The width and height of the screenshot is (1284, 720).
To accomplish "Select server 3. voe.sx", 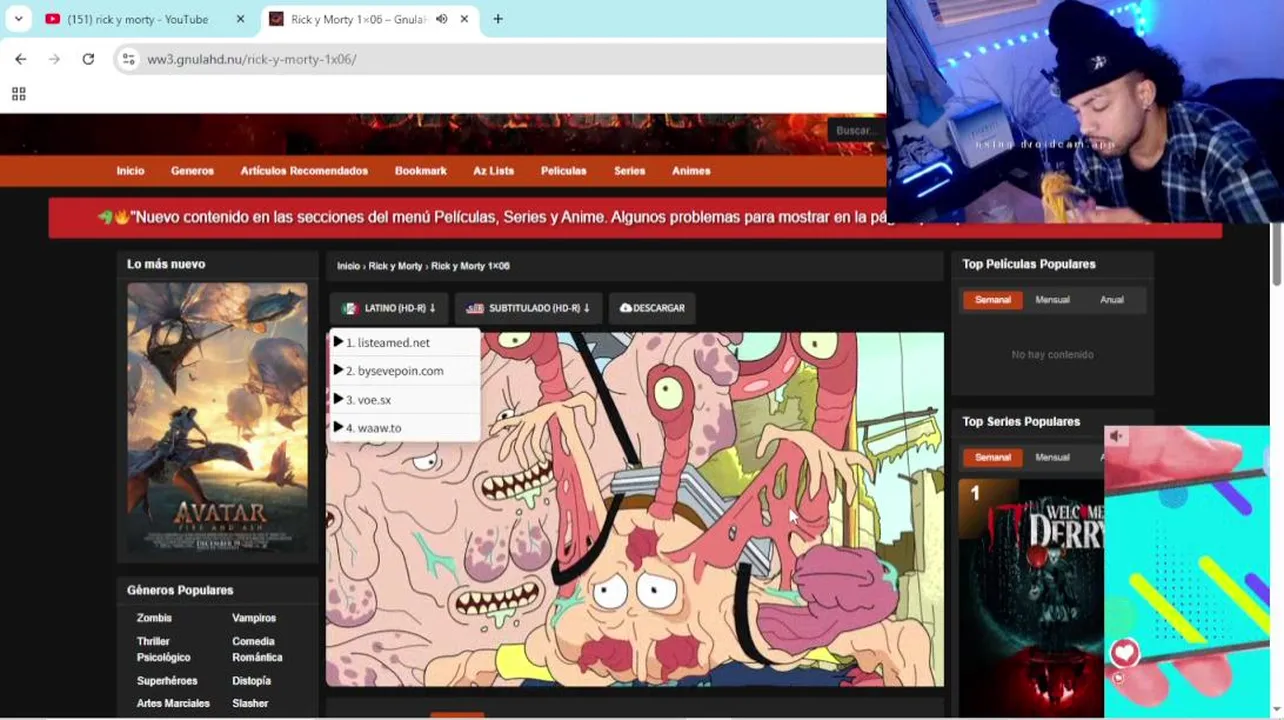I will click(405, 400).
